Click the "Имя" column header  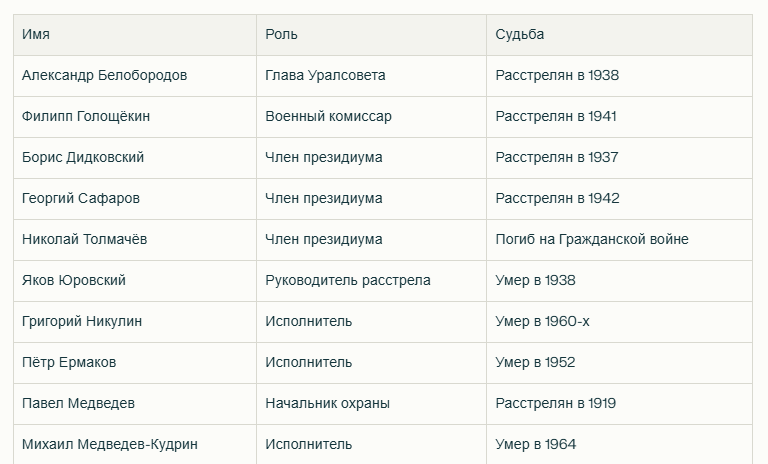pyautogui.click(x=36, y=35)
